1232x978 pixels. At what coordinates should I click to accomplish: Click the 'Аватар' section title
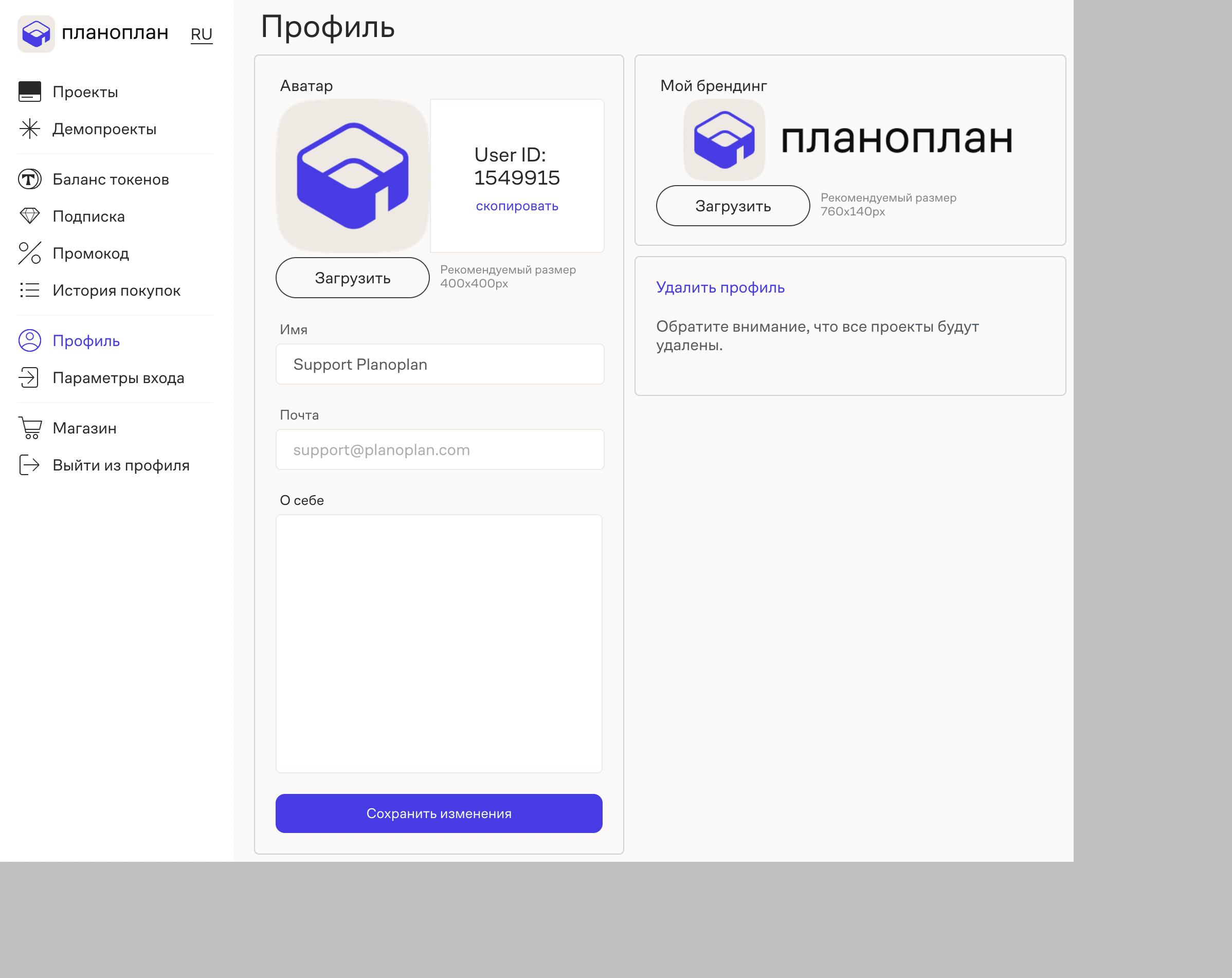pyautogui.click(x=306, y=86)
